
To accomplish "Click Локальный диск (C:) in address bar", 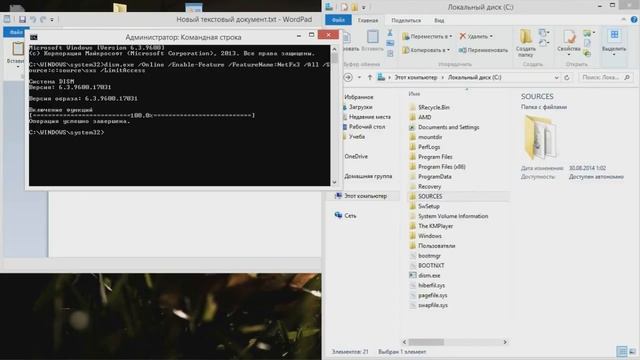I will click(x=474, y=77).
